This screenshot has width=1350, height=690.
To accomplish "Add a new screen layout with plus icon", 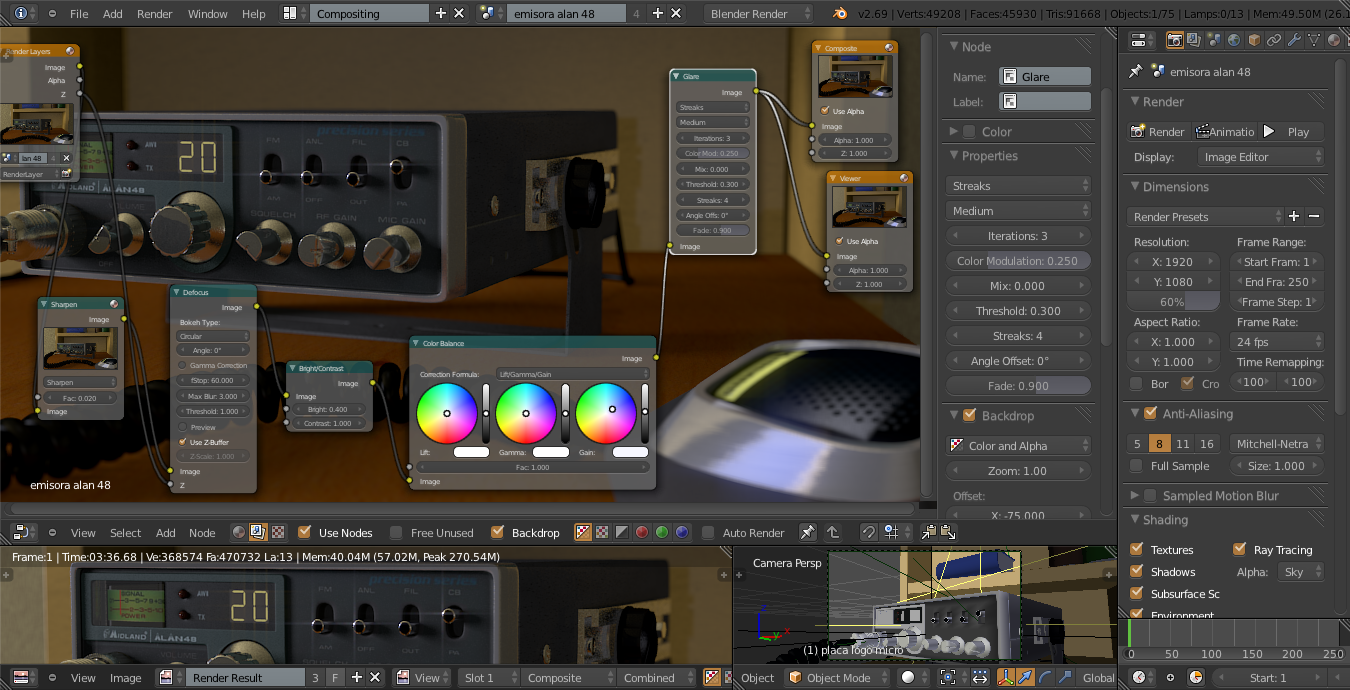I will pos(441,13).
